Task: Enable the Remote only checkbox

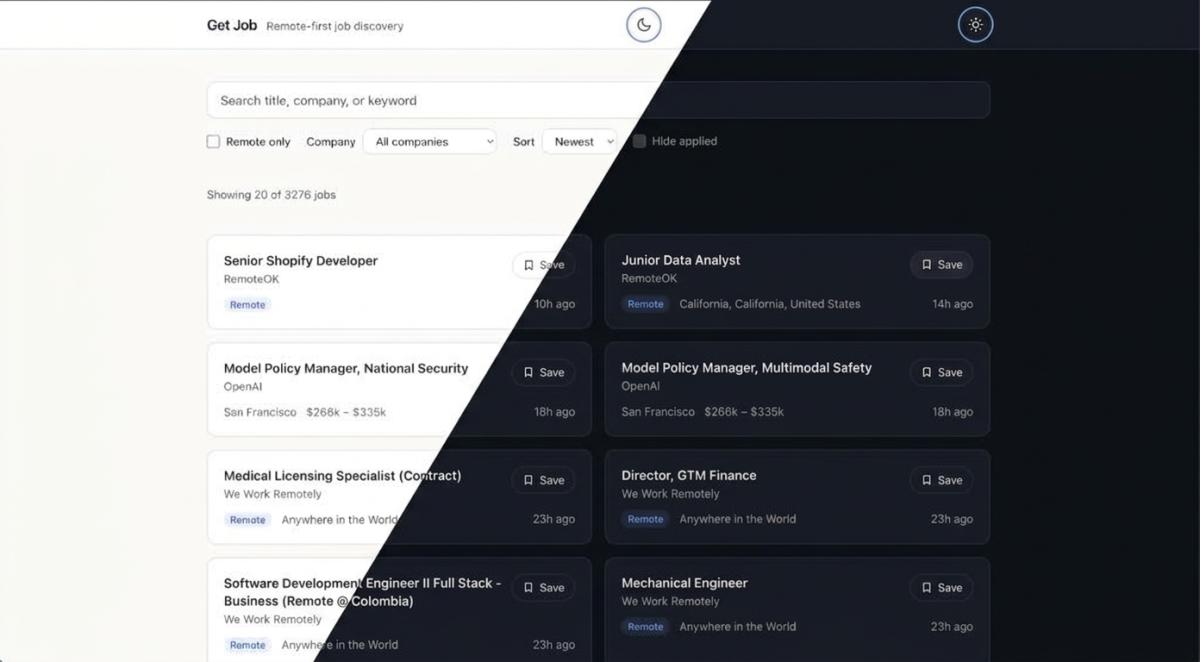Action: point(213,142)
